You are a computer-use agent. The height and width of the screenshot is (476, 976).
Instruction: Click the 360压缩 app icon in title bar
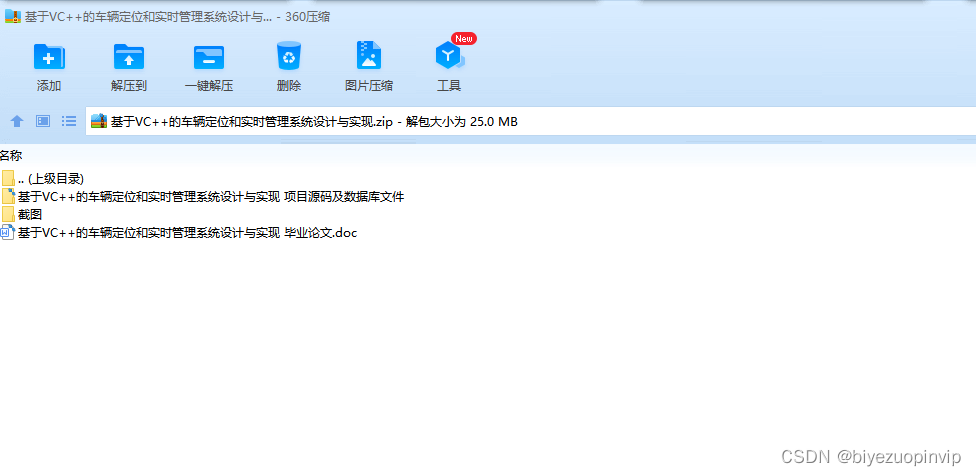point(12,17)
